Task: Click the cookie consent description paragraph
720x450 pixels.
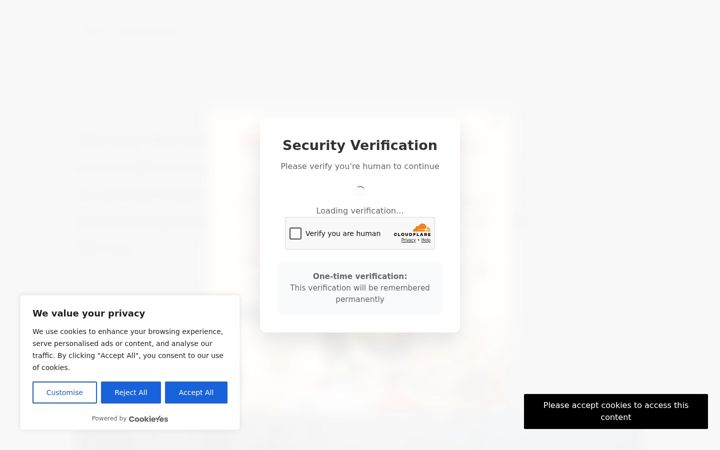Action: point(128,349)
